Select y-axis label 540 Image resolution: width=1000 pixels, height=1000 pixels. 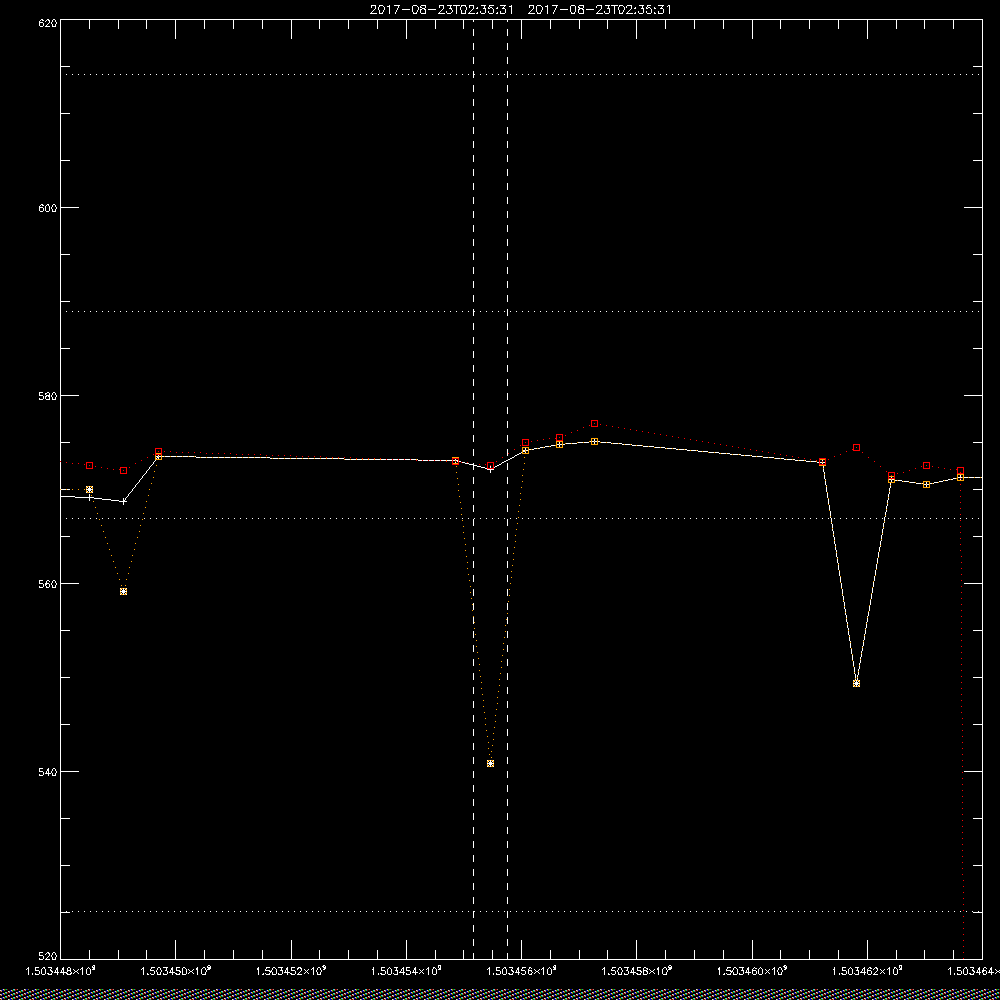(48, 772)
